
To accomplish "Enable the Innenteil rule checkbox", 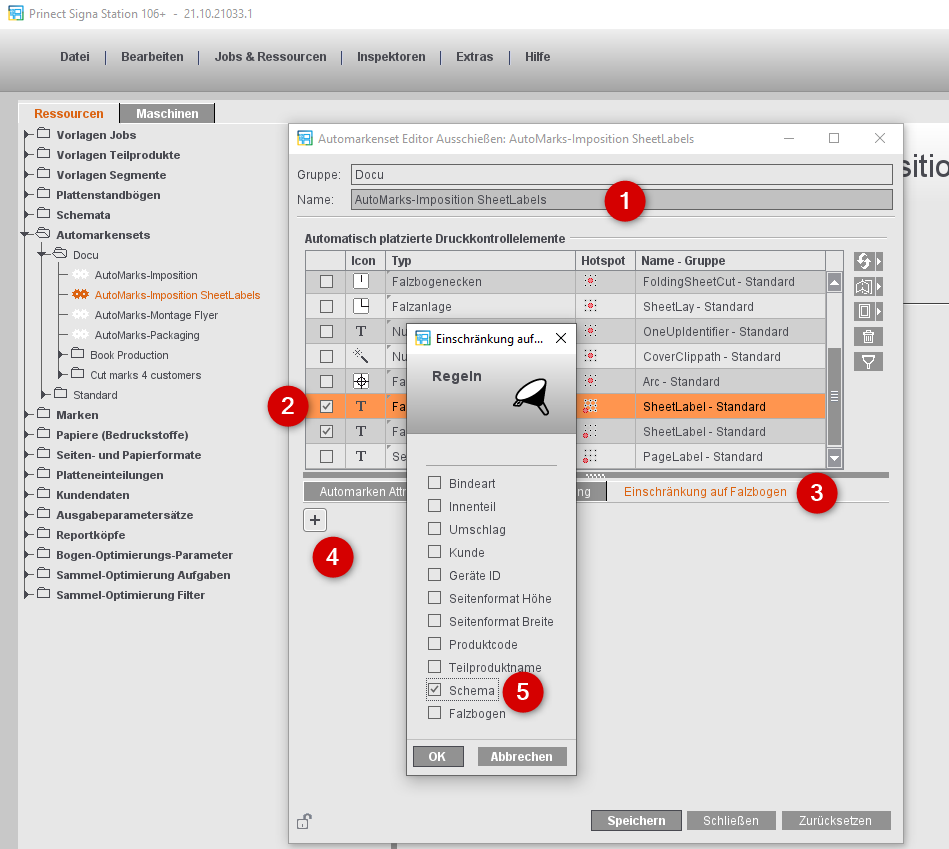I will pos(435,506).
